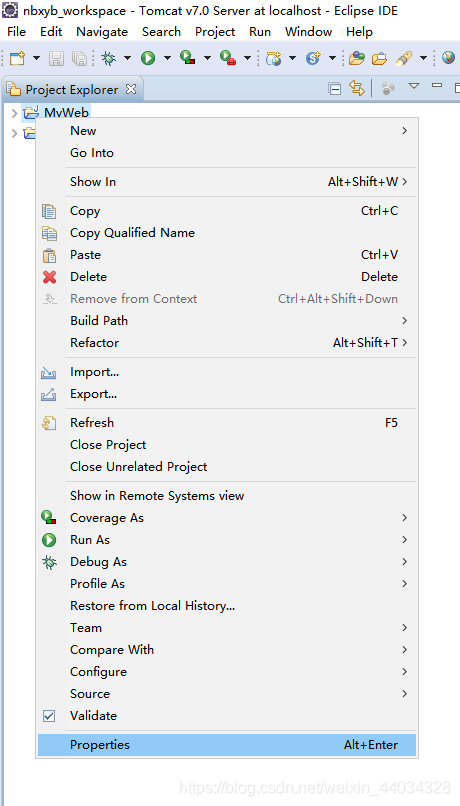Open the Compare With submenu
The width and height of the screenshot is (460, 806).
click(227, 650)
